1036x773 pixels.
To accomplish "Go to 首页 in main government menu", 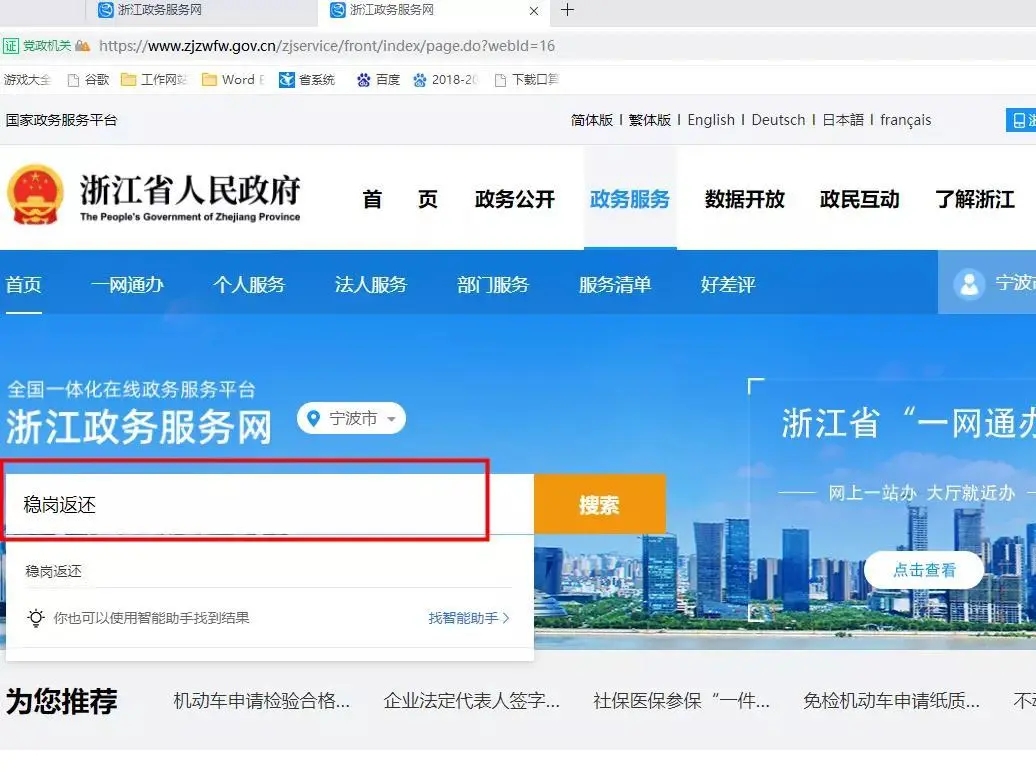I will (400, 199).
